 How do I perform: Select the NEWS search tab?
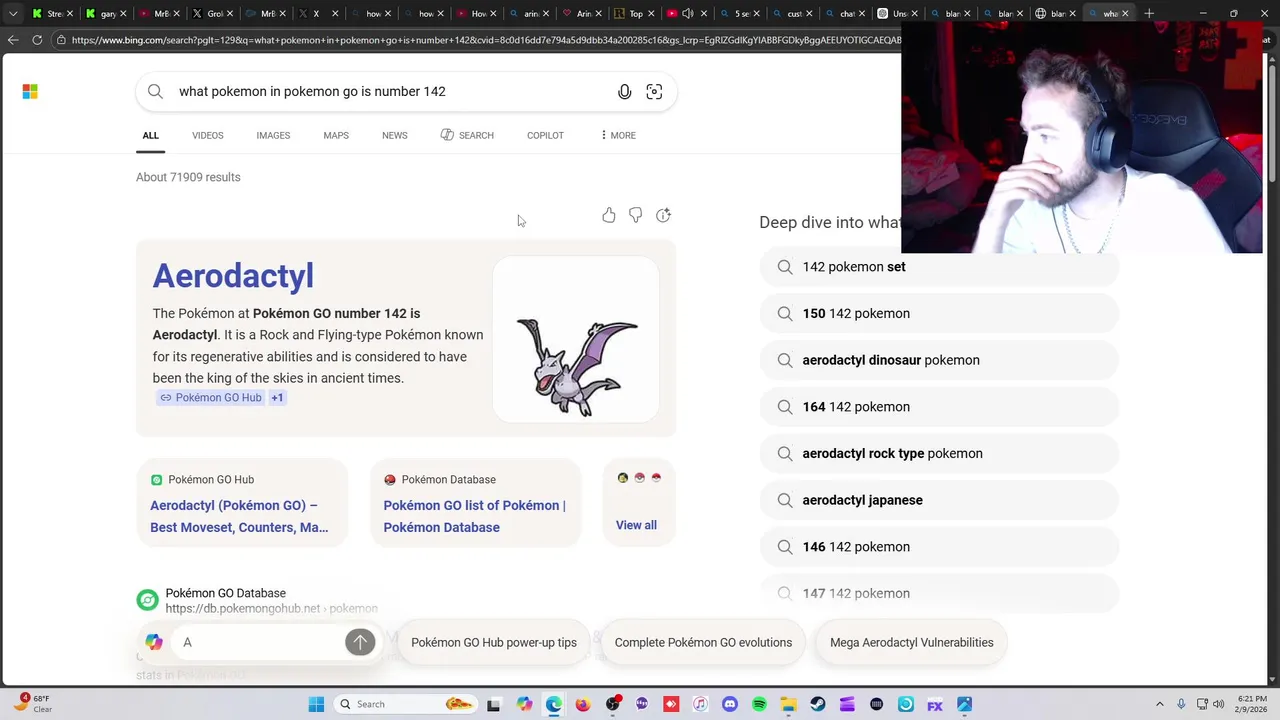point(395,135)
